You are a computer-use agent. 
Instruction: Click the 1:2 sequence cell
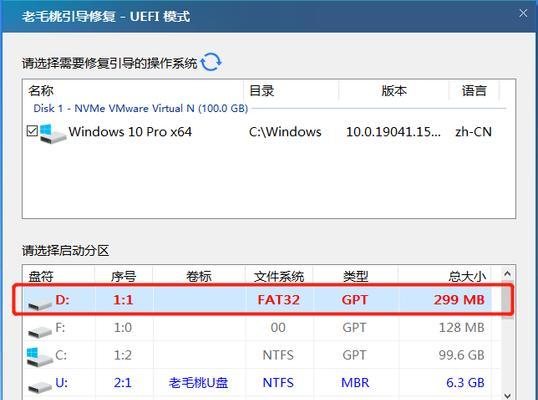(123, 355)
